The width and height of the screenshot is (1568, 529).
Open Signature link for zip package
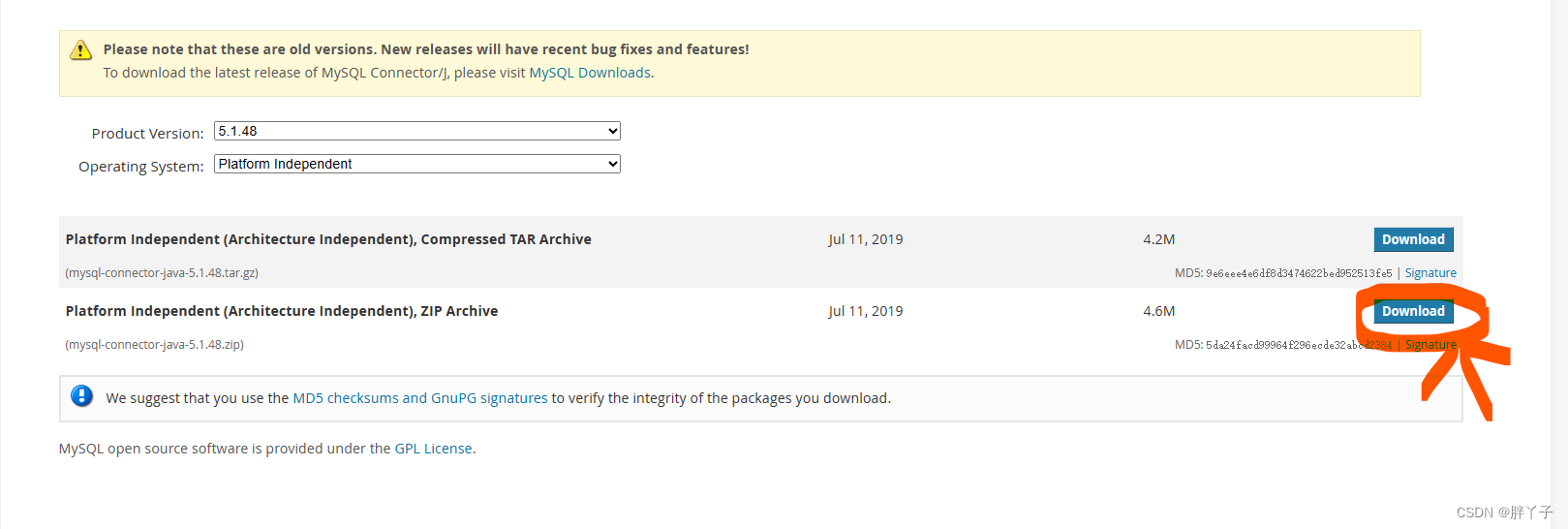pos(1430,345)
